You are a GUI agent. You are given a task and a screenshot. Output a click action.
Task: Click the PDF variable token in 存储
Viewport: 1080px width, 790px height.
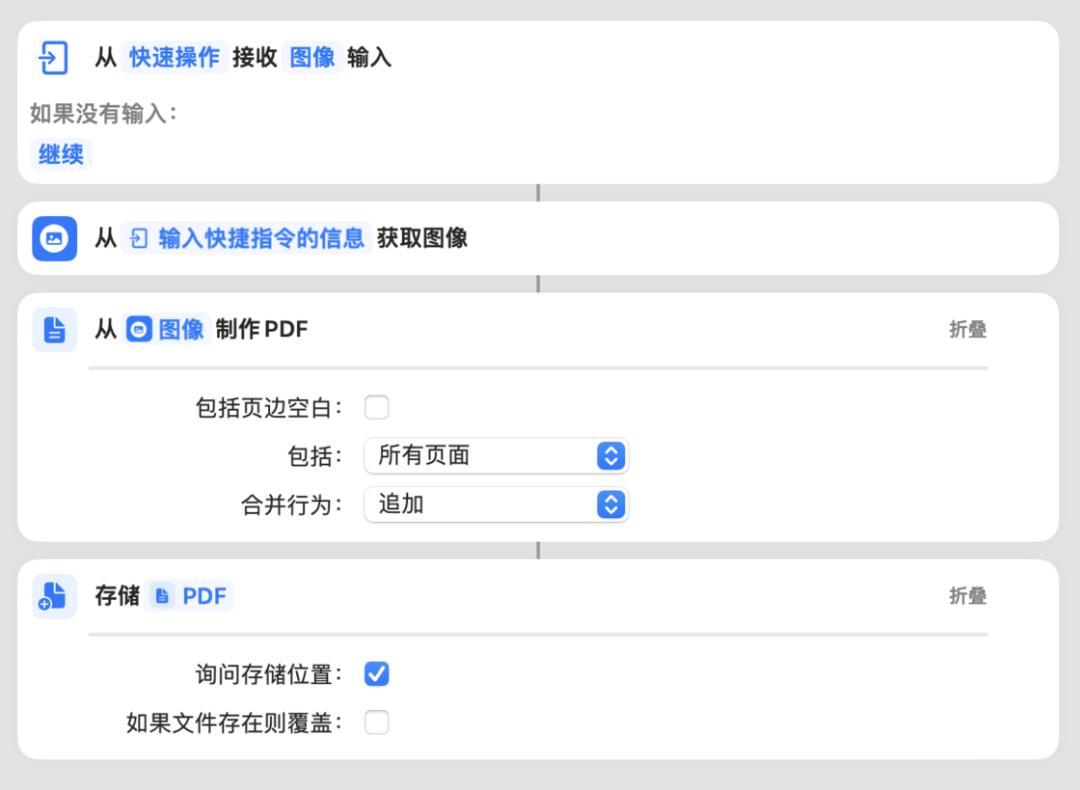coord(191,597)
